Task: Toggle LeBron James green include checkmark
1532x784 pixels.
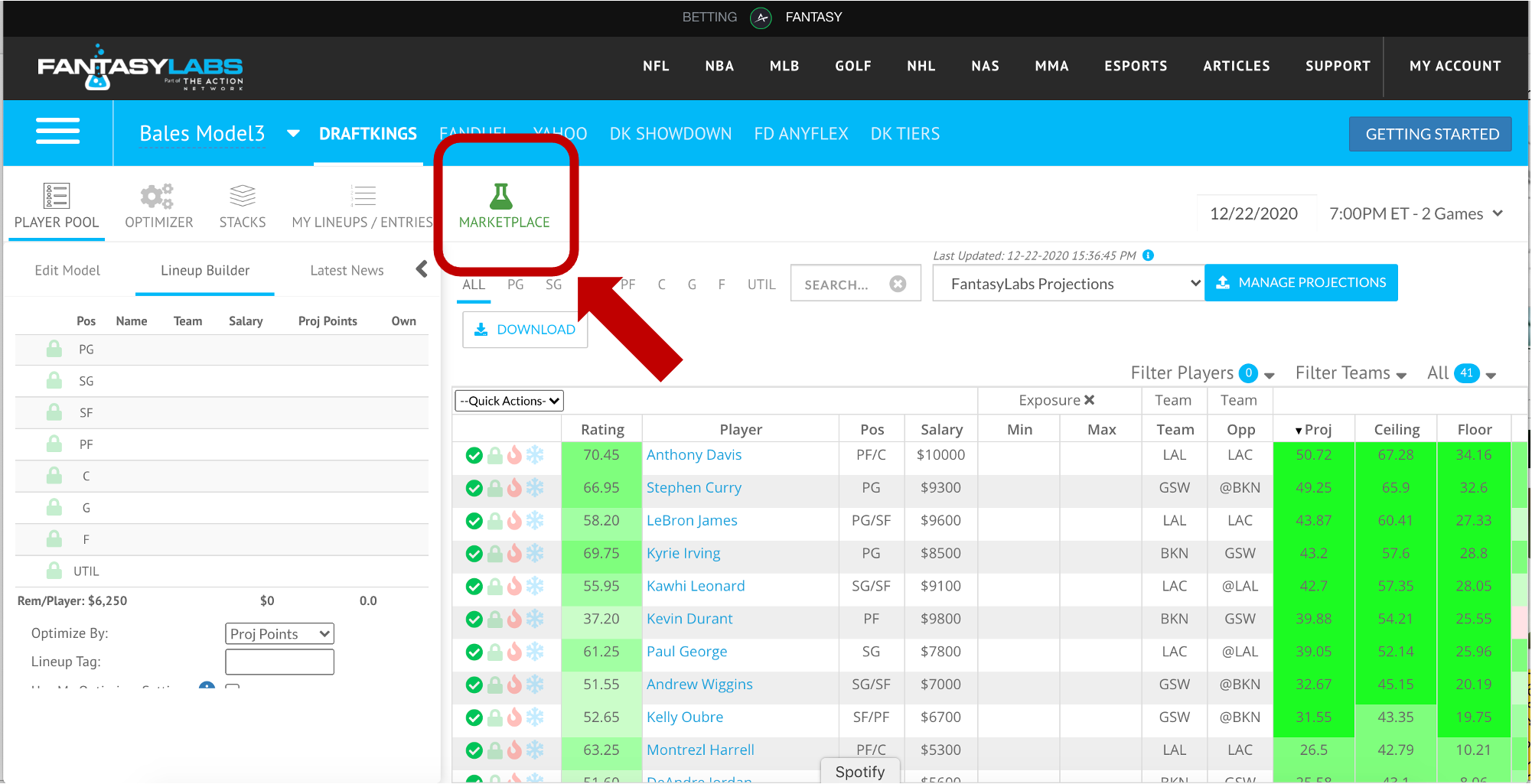Action: (x=474, y=522)
